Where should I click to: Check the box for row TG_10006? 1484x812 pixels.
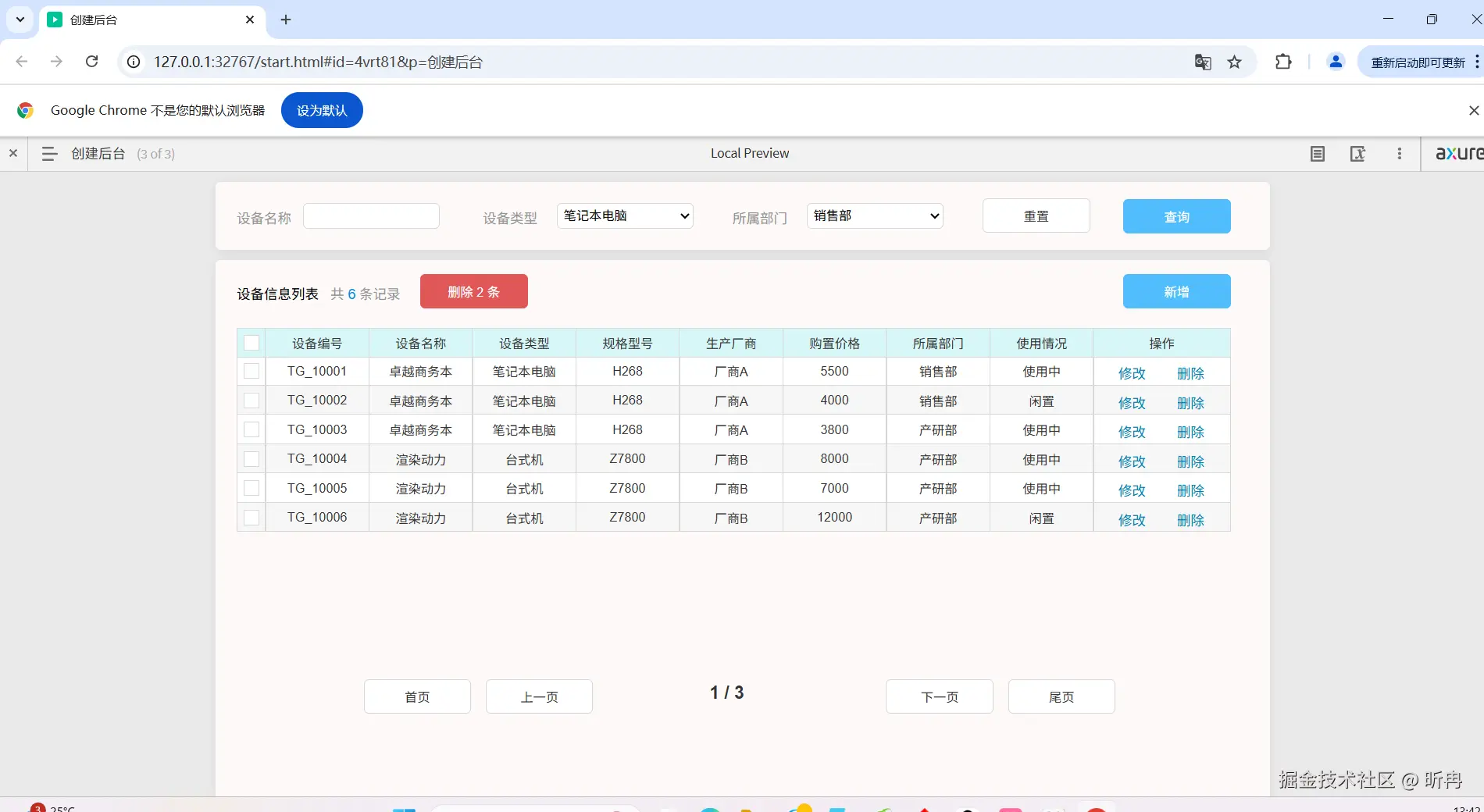click(251, 518)
